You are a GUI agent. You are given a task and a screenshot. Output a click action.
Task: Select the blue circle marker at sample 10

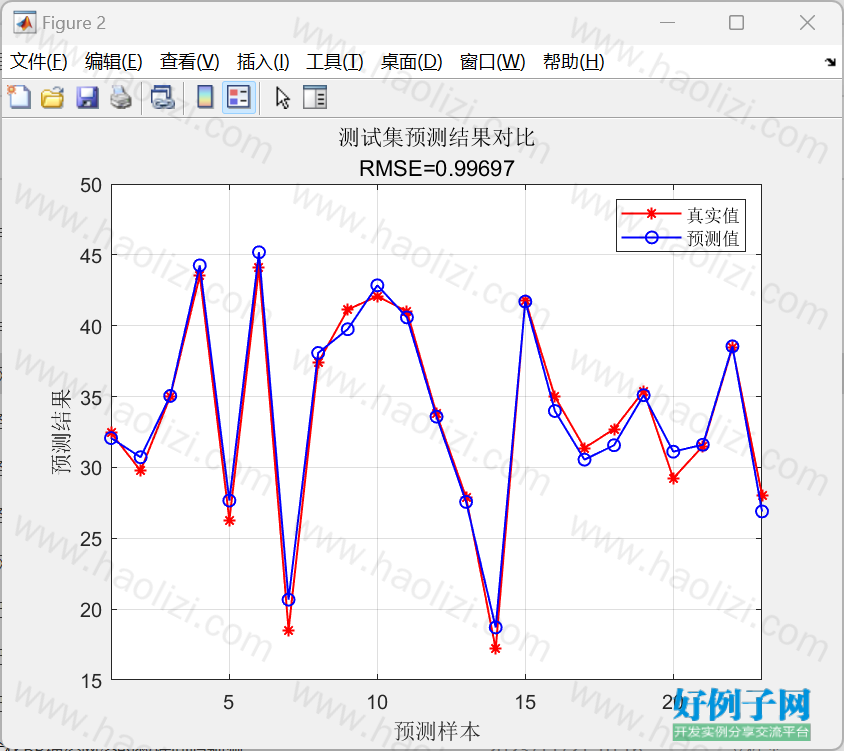(377, 285)
